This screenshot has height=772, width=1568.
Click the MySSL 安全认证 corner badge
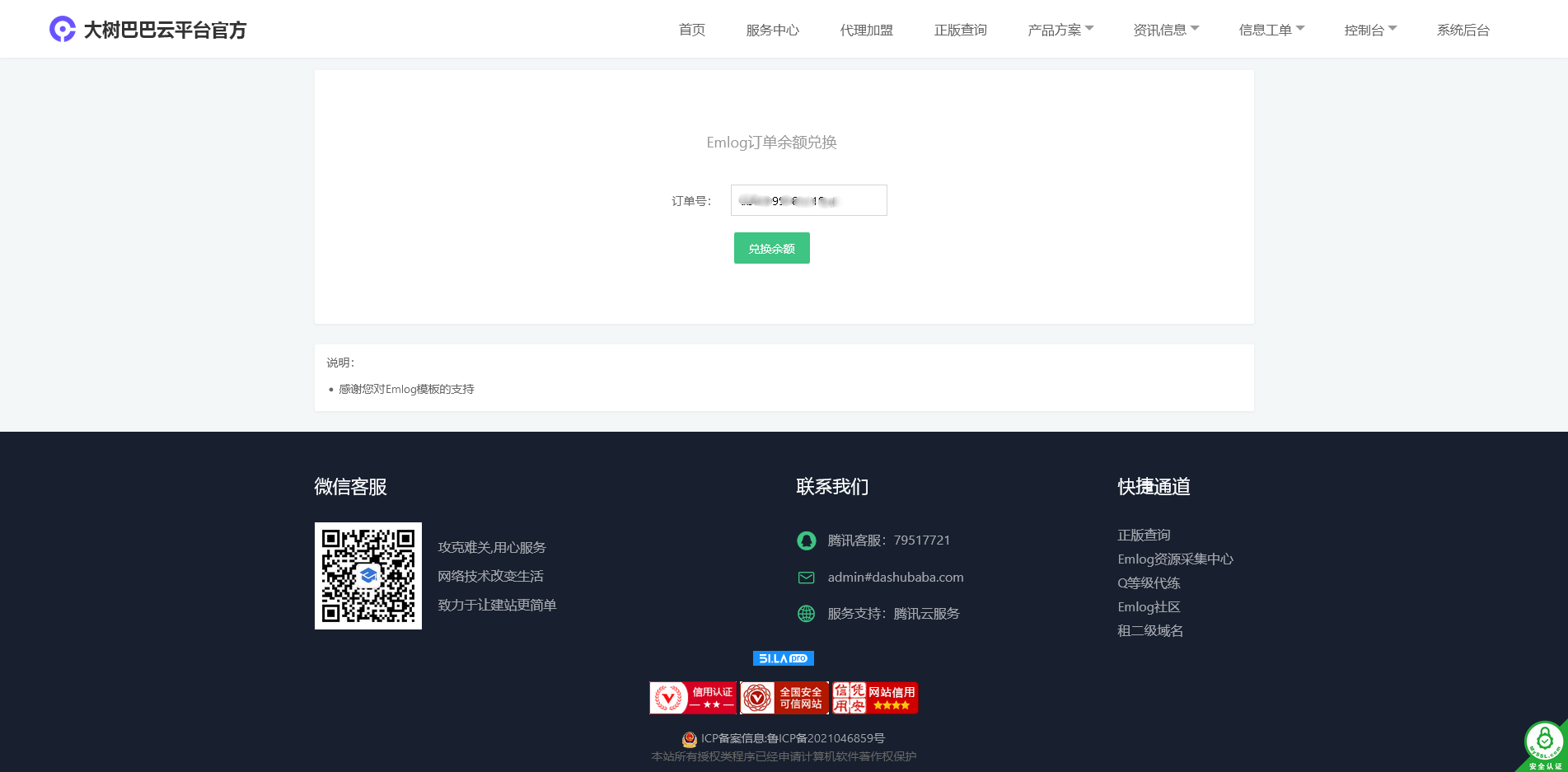pyautogui.click(x=1543, y=746)
